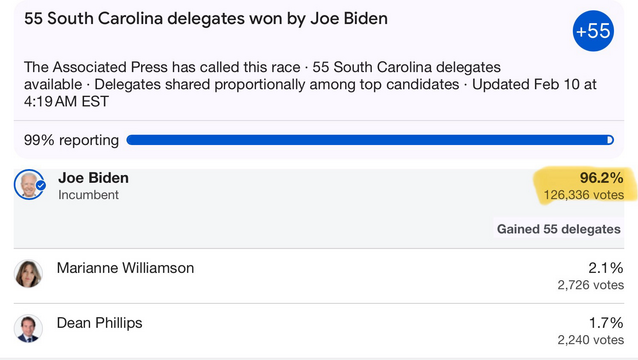Select the Marianne Williamson candidate name
The width and height of the screenshot is (638, 360).
pos(125,268)
